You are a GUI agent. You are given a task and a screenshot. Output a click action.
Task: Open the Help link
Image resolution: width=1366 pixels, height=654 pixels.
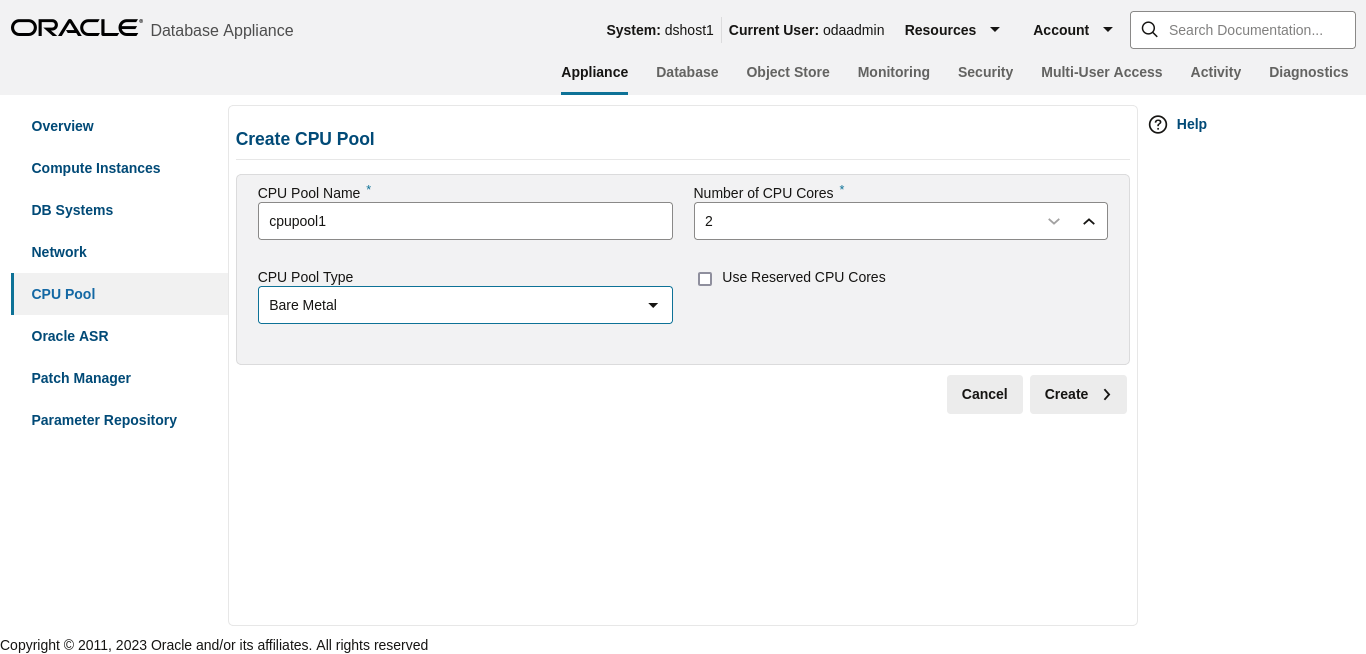pyautogui.click(x=1192, y=124)
